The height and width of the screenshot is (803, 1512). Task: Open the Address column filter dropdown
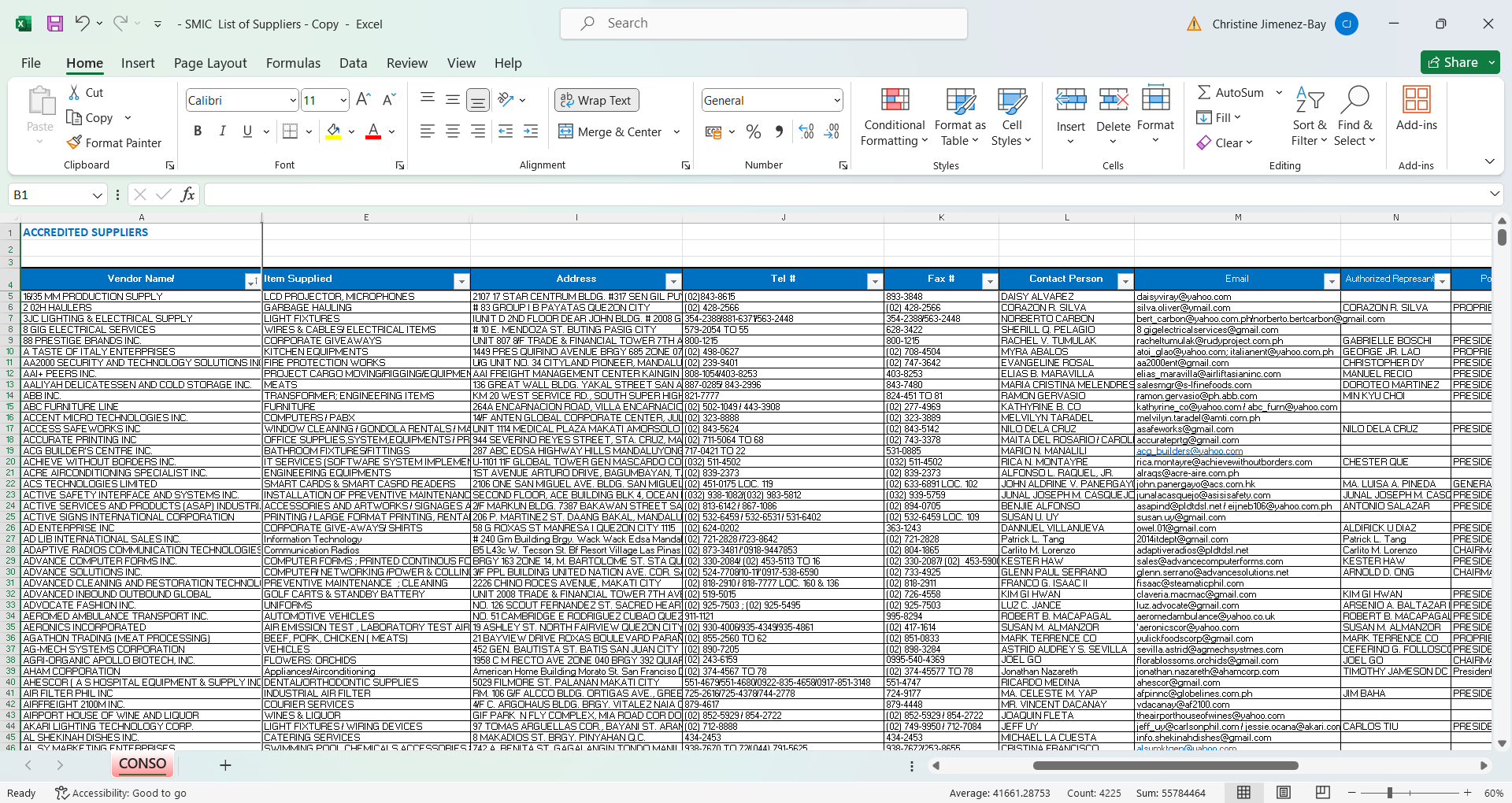(x=673, y=281)
